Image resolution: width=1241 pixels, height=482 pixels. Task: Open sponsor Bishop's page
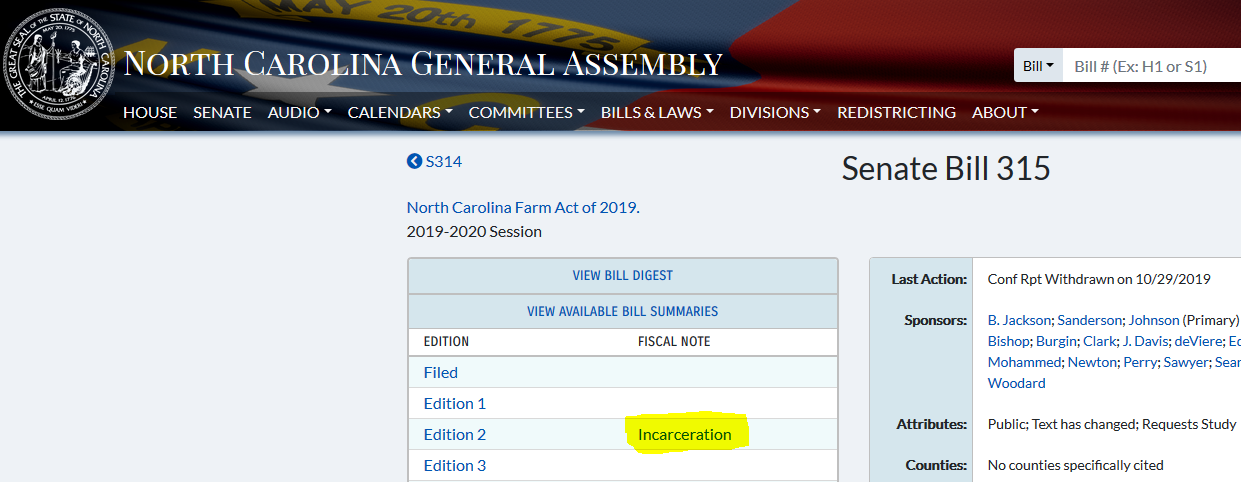coord(1008,341)
